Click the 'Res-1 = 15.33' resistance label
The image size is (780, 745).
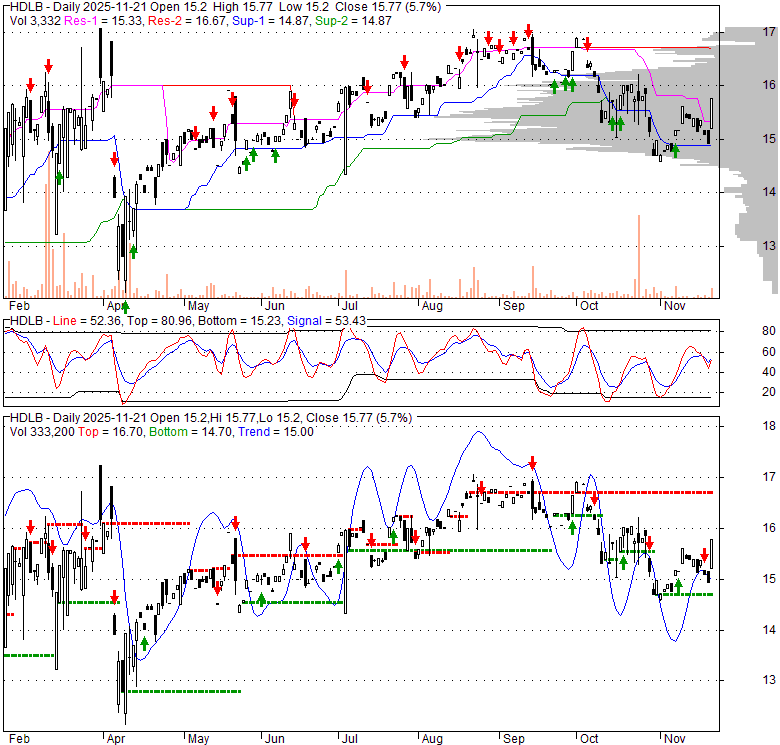click(x=103, y=21)
